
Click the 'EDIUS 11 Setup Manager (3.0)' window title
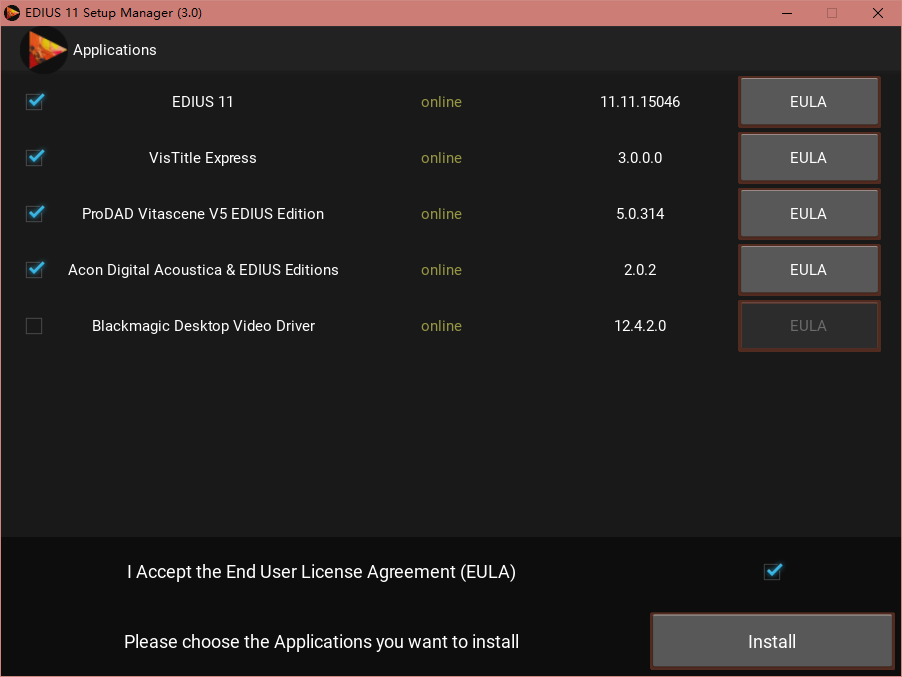click(113, 13)
